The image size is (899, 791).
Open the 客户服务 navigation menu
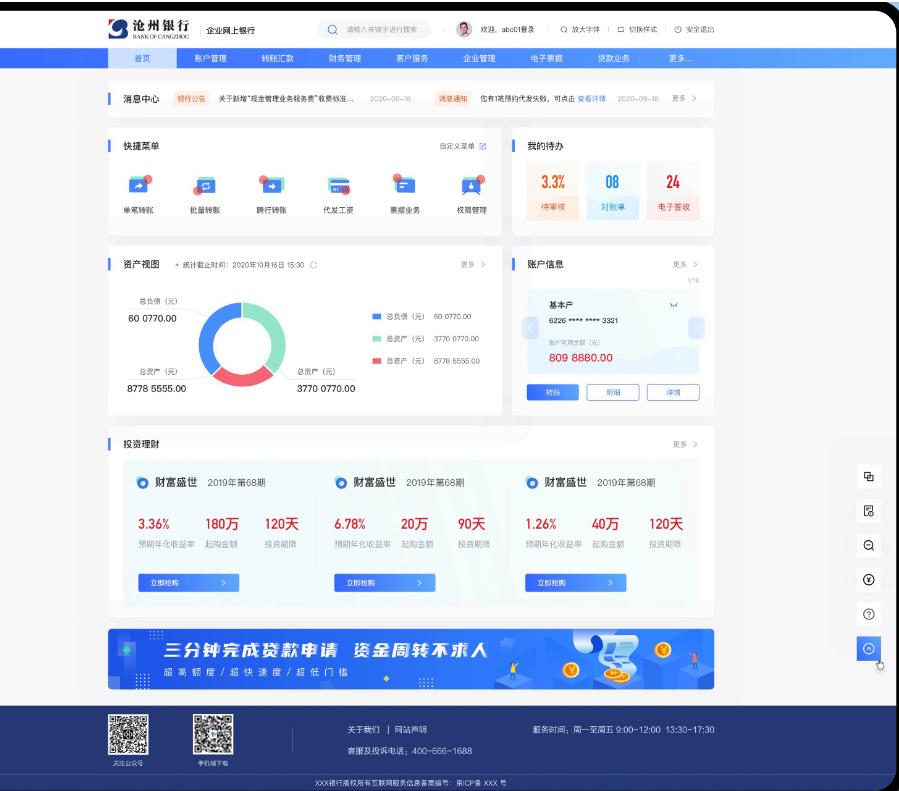412,58
